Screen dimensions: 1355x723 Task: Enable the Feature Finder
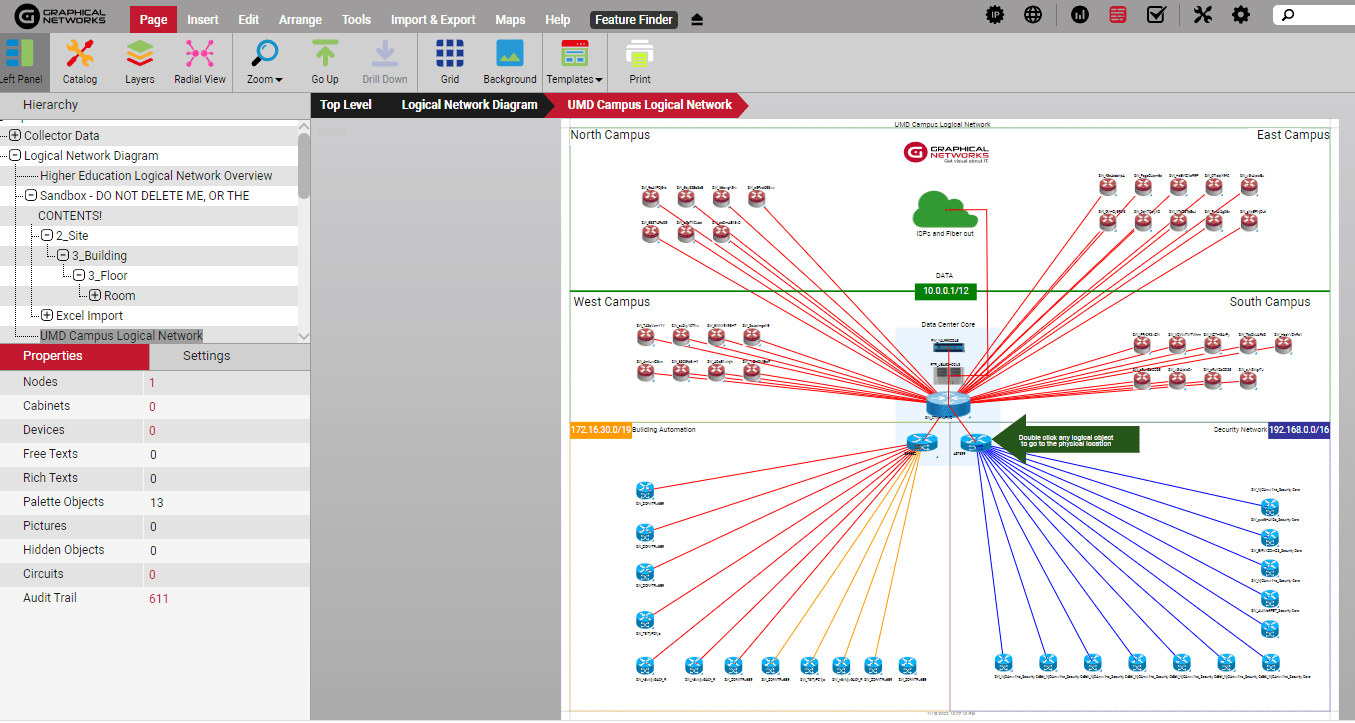click(633, 19)
